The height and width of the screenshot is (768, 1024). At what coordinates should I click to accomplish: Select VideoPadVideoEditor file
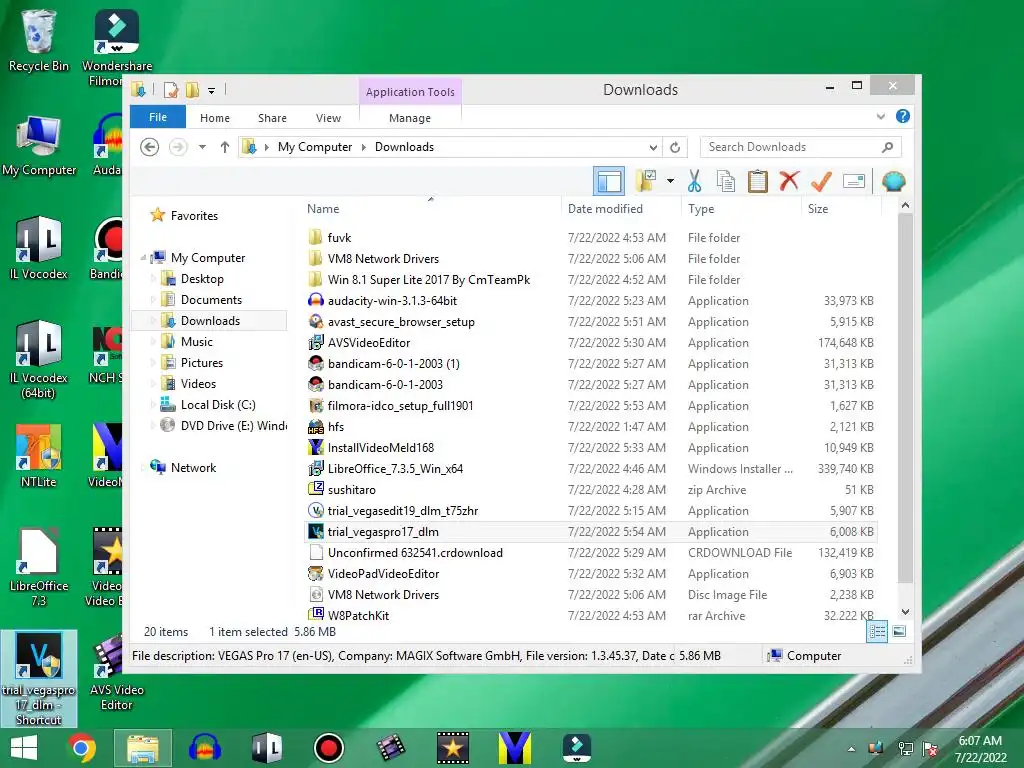(x=383, y=573)
